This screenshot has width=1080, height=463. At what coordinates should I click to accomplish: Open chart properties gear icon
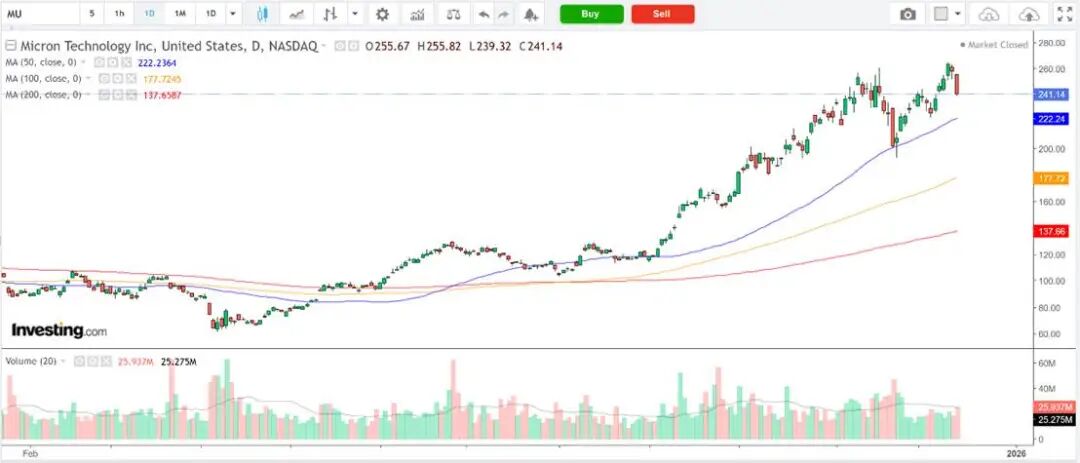tap(382, 14)
